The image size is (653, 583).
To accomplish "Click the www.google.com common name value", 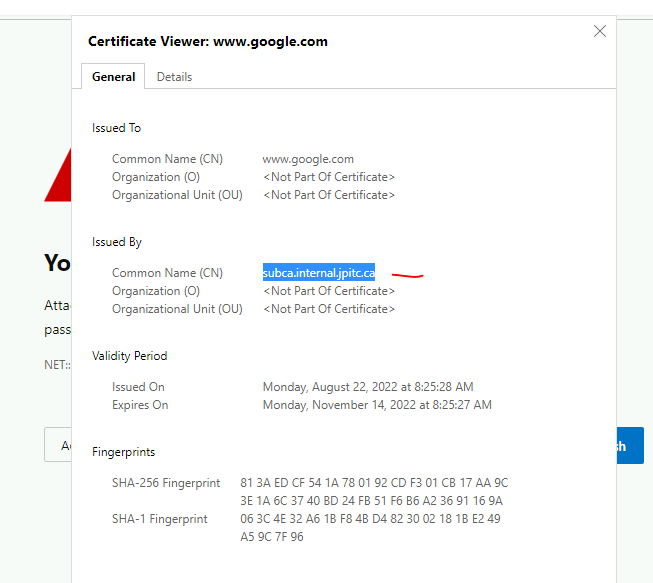I will [308, 159].
